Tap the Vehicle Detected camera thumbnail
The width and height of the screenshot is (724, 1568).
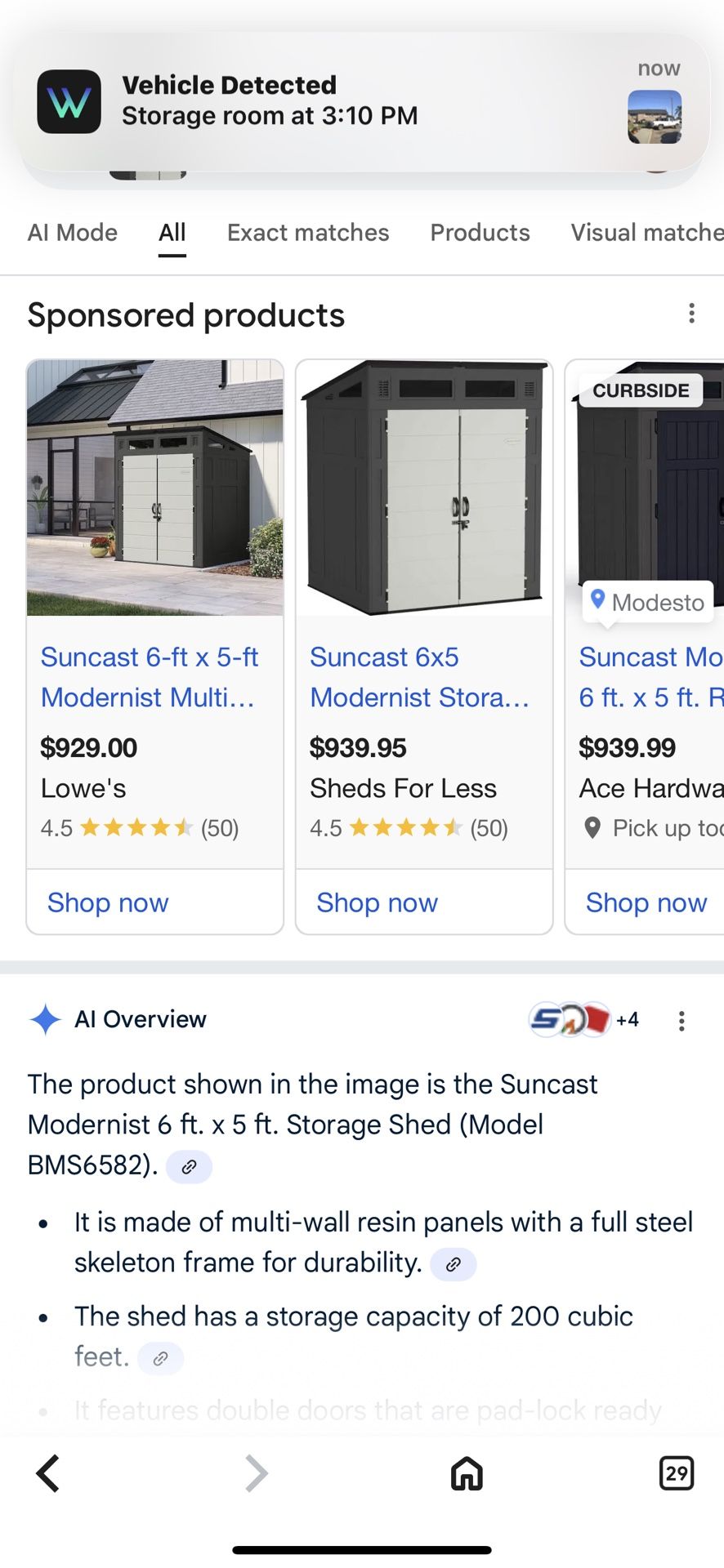(x=655, y=117)
